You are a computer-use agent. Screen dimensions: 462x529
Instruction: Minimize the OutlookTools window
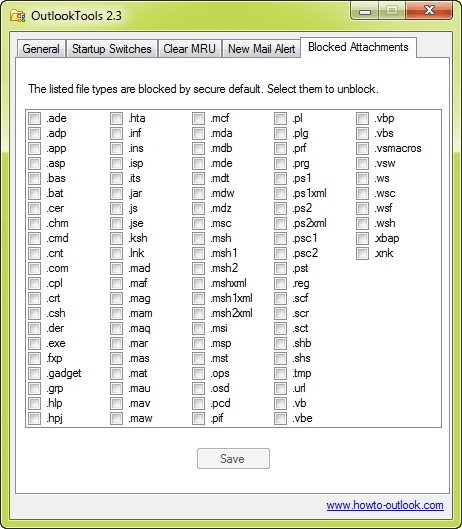point(365,11)
